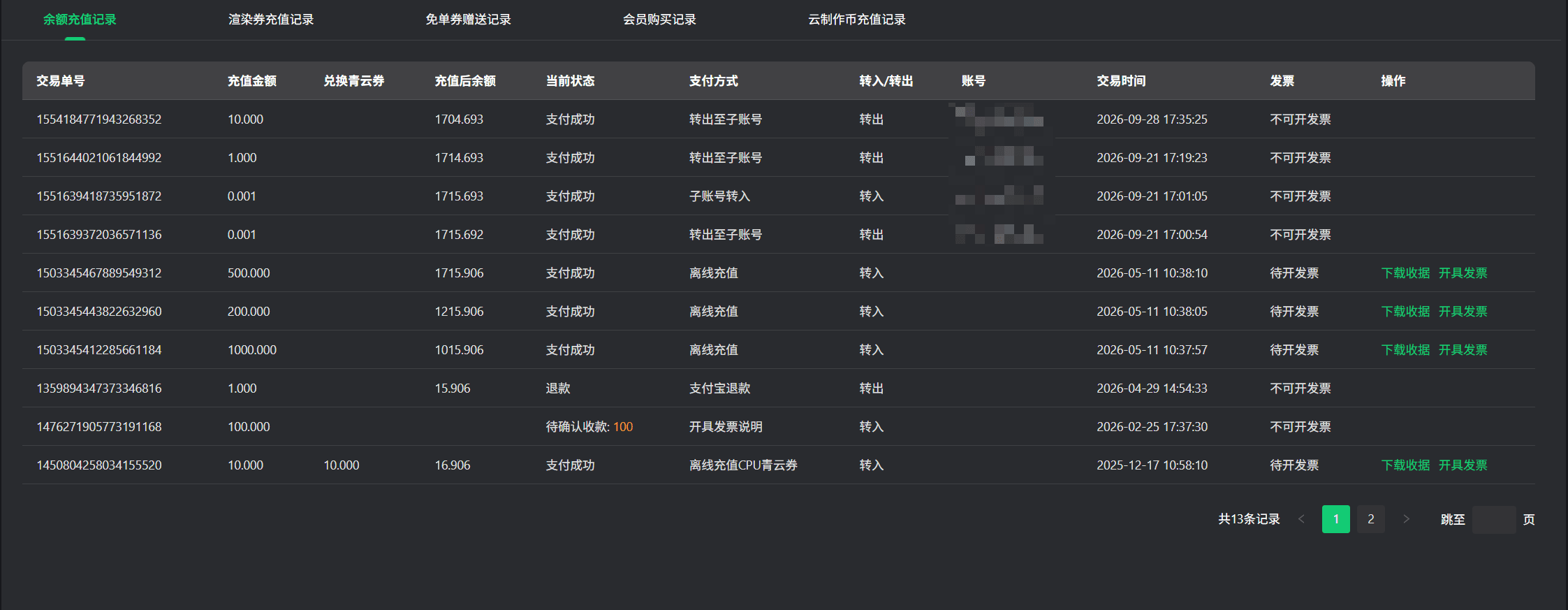Screen dimensions: 1568x610
Task: Click the 共13条记录 total count
Action: pos(1249,519)
